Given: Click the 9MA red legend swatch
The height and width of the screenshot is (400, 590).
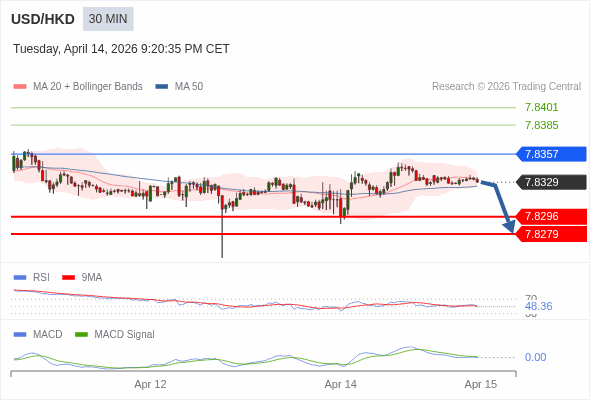Looking at the screenshot, I should [68, 278].
